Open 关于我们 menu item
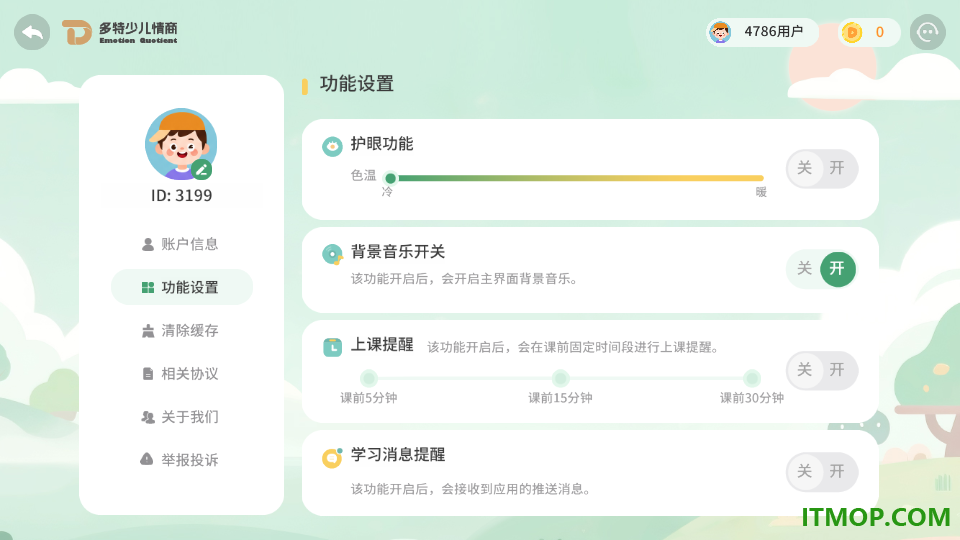This screenshot has height=540, width=960. [181, 417]
